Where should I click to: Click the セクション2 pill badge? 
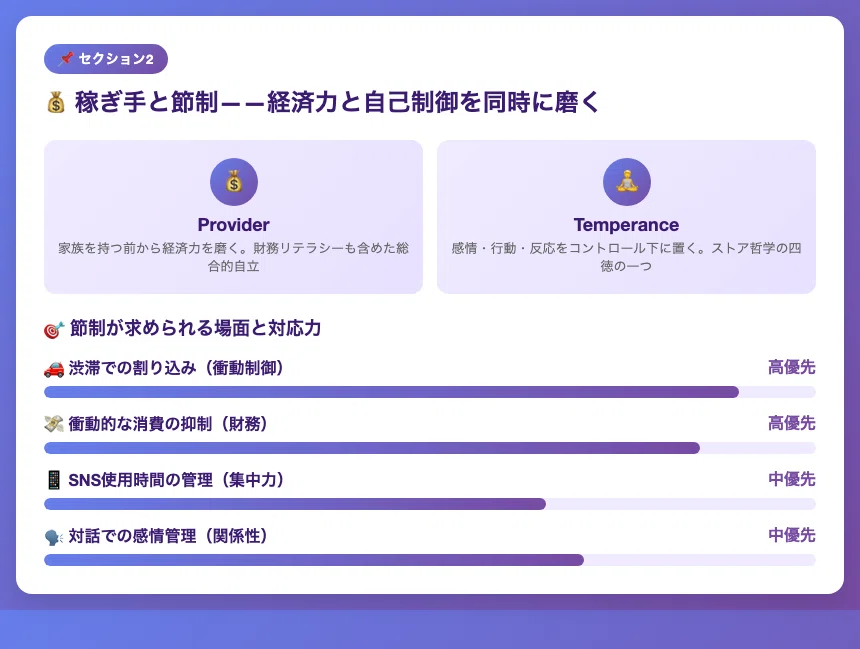coord(106,59)
